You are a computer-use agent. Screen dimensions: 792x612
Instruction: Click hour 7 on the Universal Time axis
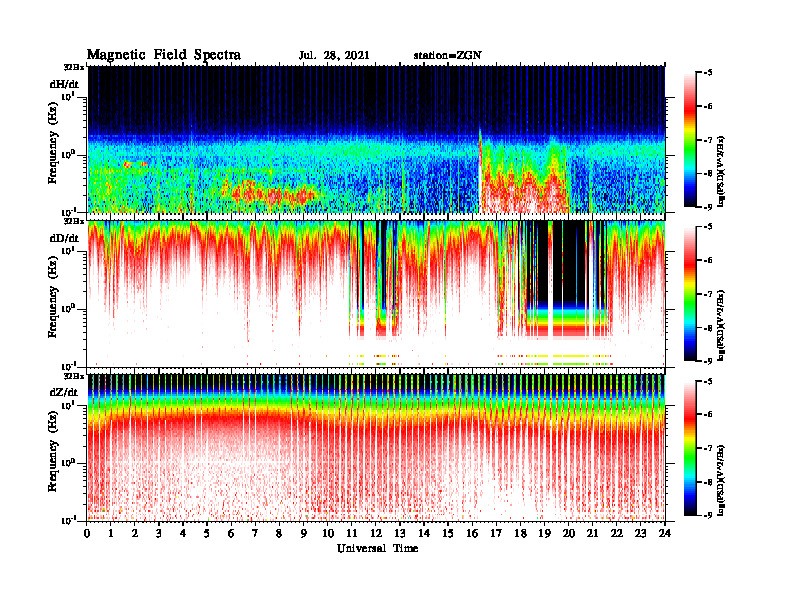[256, 534]
